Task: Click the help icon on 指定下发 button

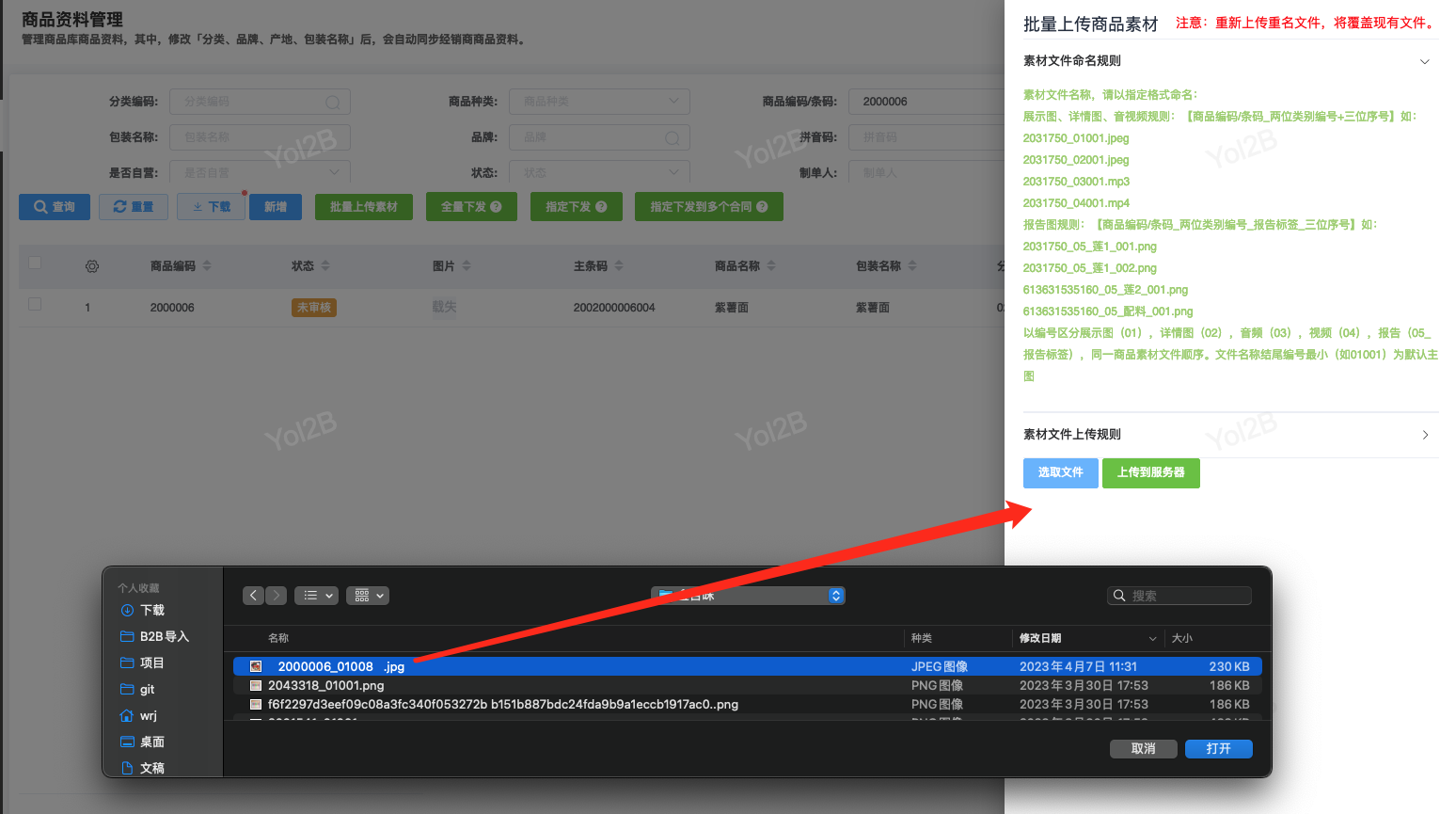Action: point(601,207)
